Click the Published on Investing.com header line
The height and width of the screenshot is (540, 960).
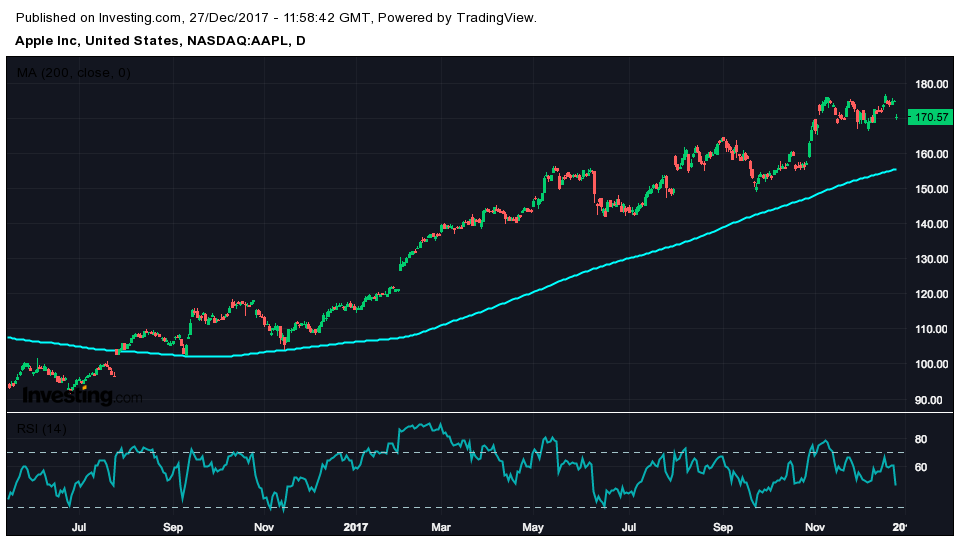click(276, 18)
